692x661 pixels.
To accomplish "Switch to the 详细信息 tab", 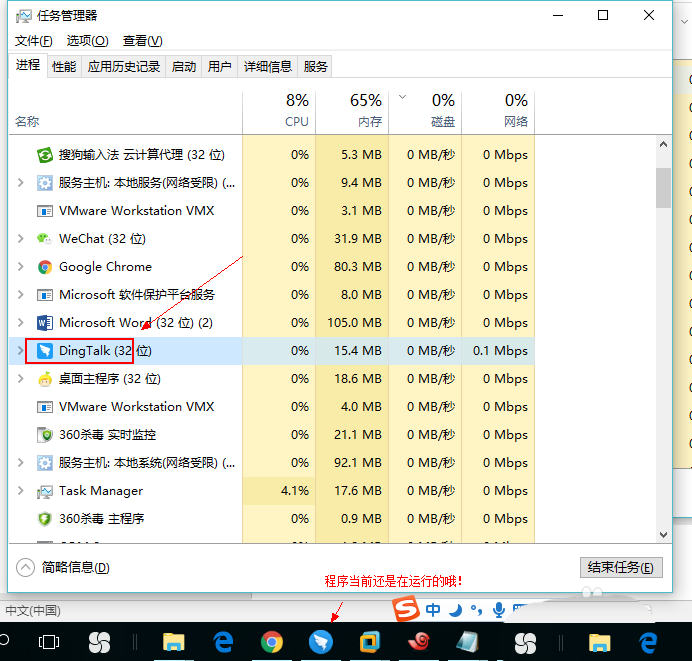I will (267, 67).
